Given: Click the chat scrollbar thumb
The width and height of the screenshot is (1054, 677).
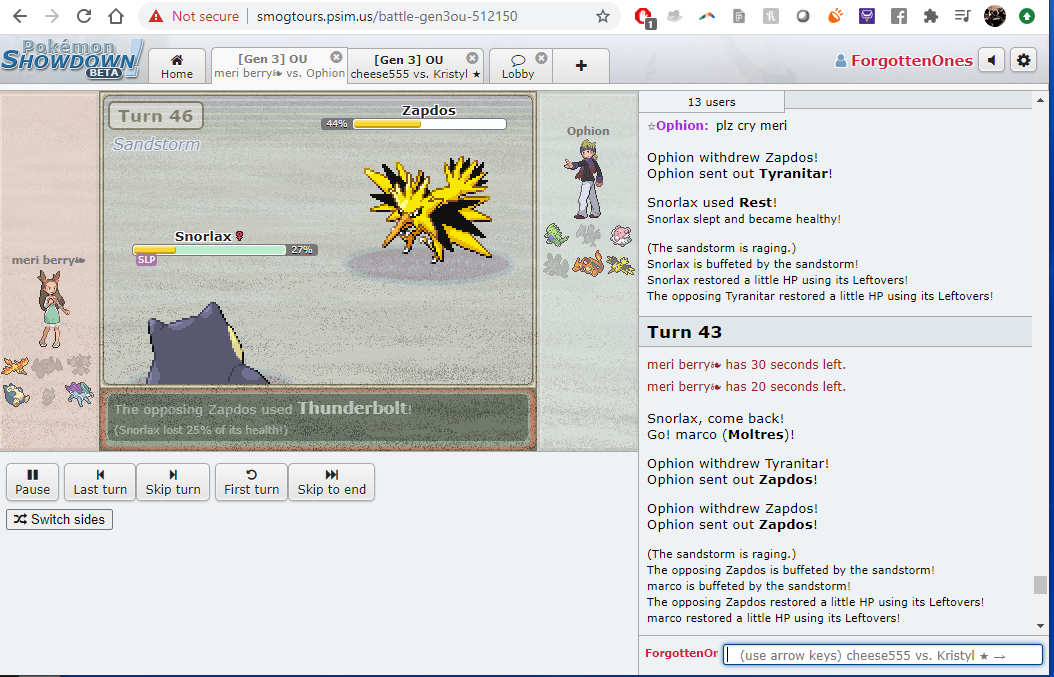Looking at the screenshot, I should click(1040, 585).
